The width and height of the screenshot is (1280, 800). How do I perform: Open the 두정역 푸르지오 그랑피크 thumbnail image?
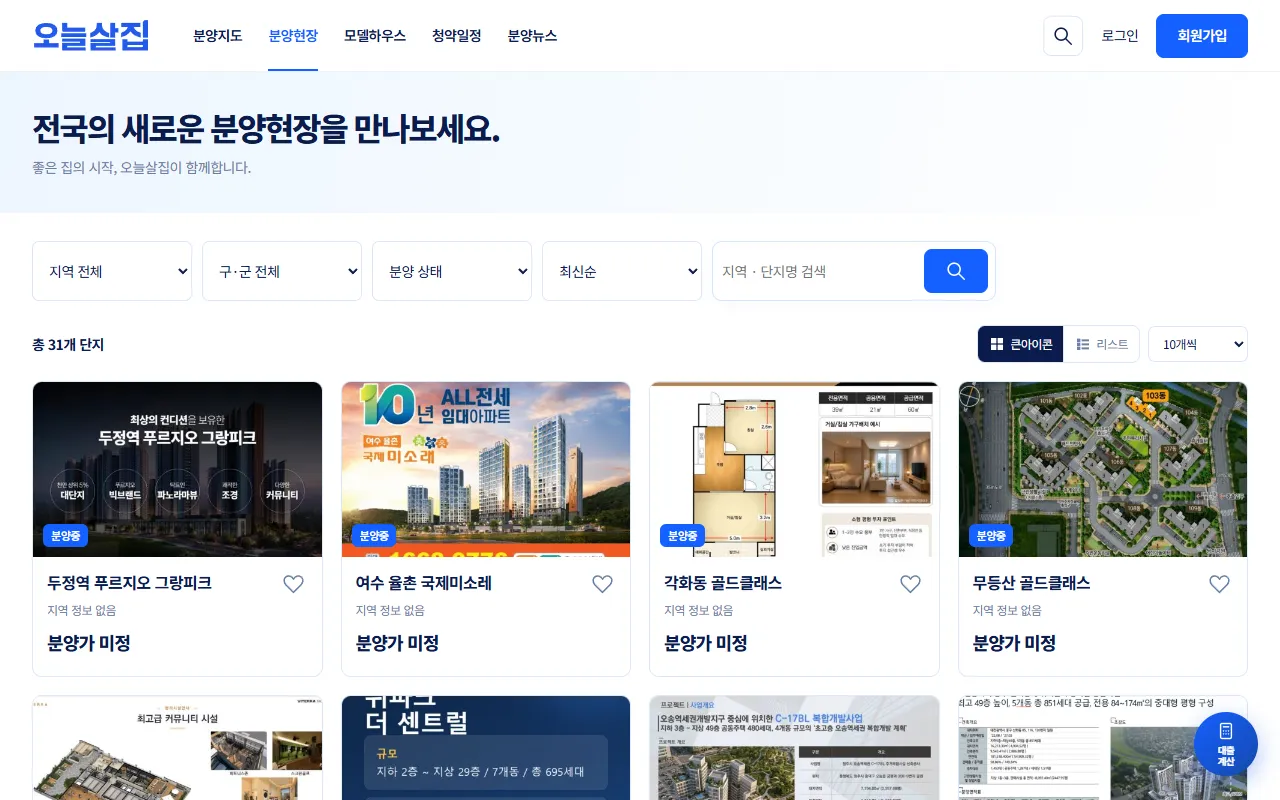(177, 470)
